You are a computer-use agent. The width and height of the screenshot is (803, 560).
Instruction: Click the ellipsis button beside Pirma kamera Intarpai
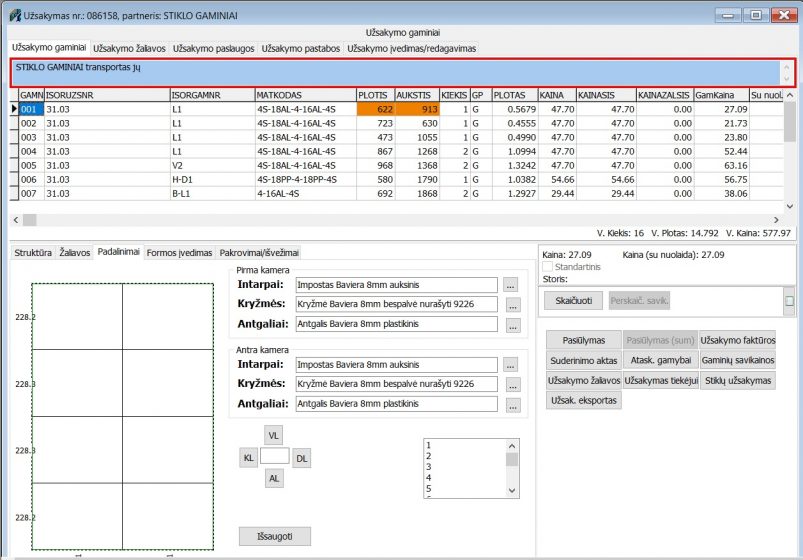coord(512,286)
